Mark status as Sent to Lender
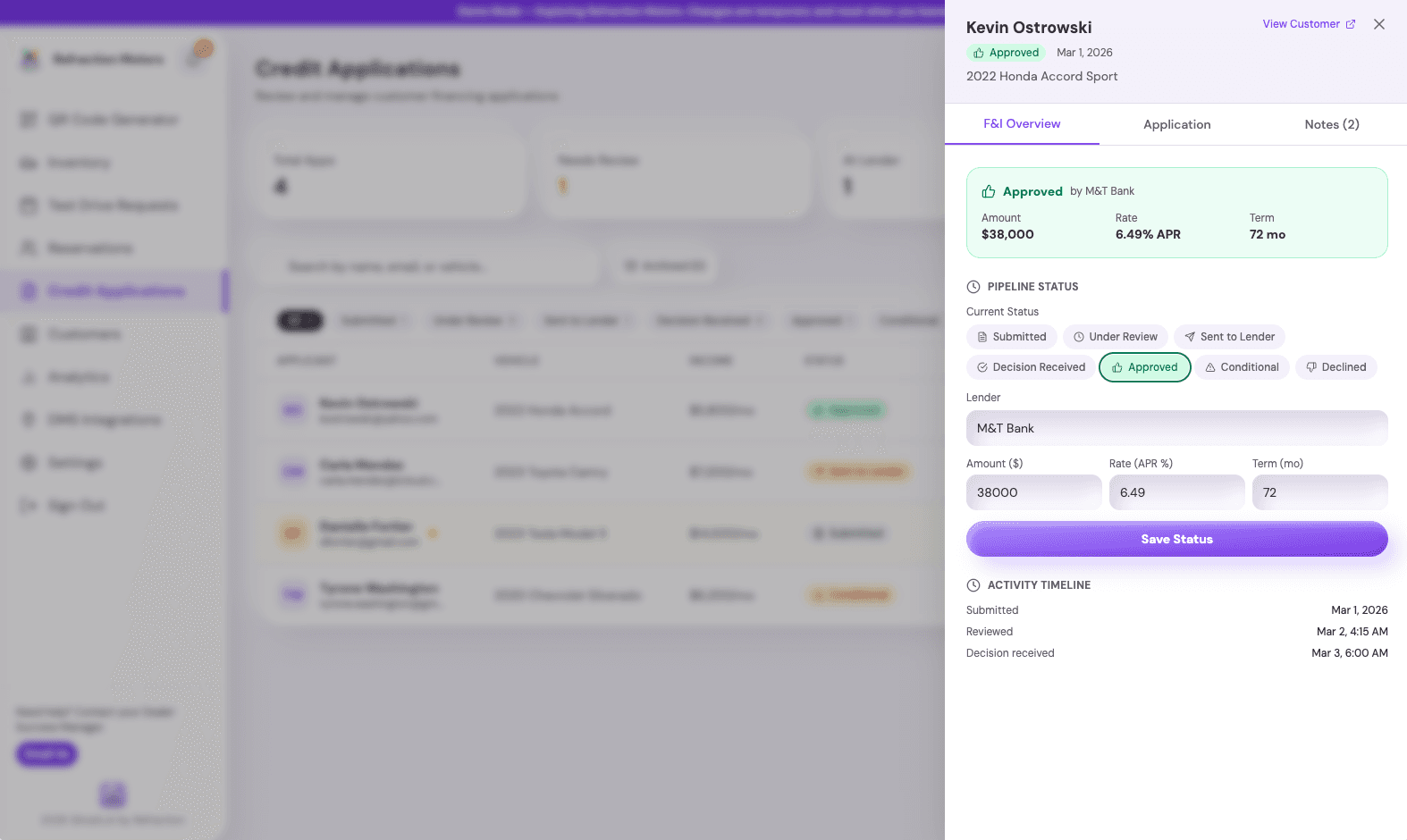The image size is (1407, 840). tap(1229, 337)
